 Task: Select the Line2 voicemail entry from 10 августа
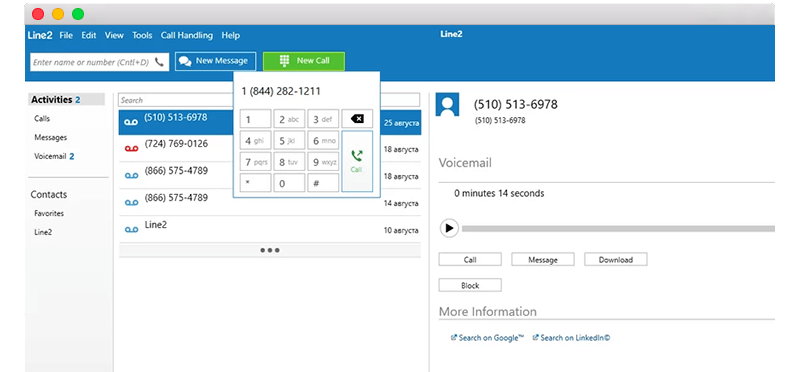click(x=270, y=229)
